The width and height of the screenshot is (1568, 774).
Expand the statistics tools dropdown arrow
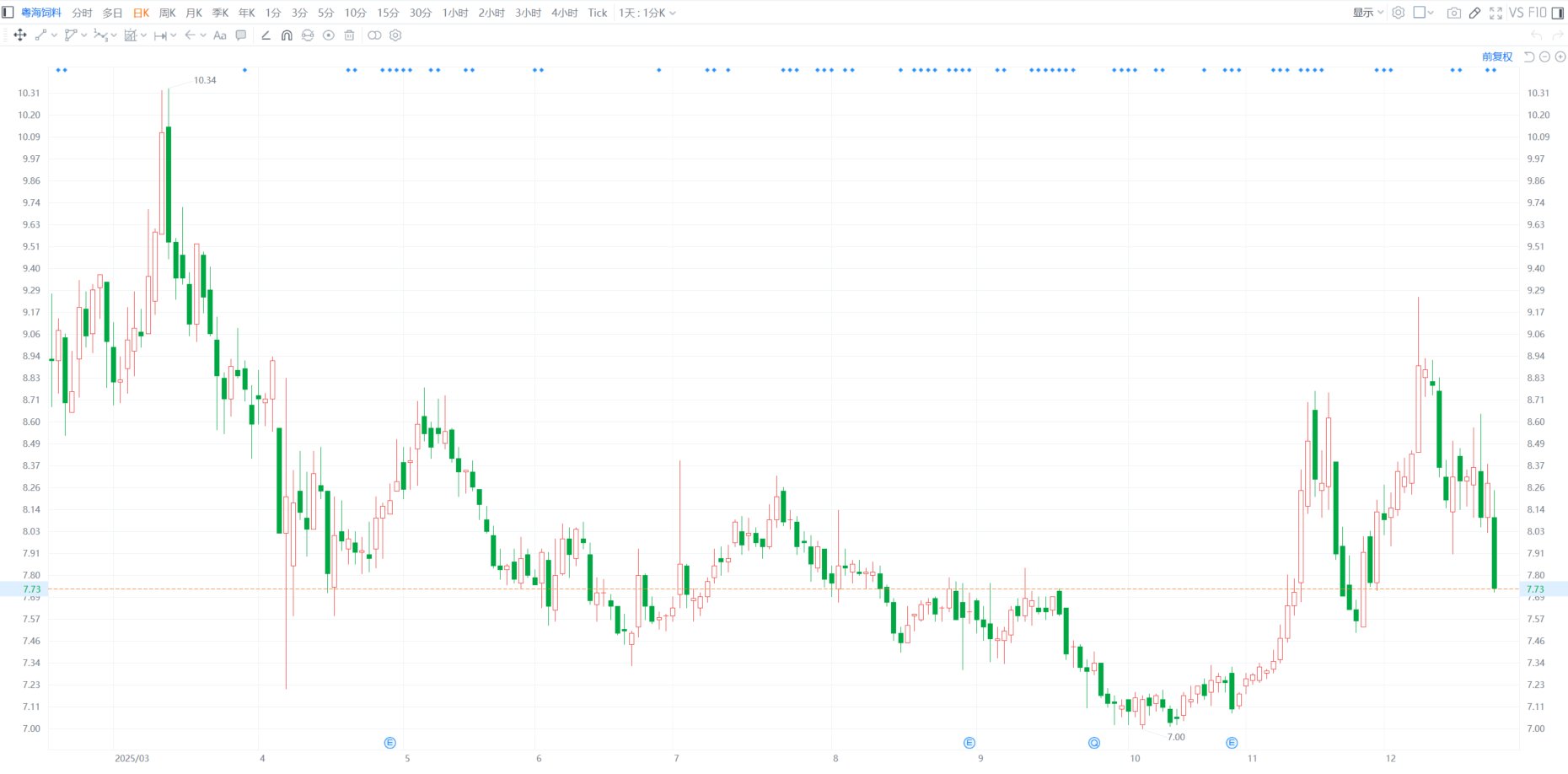tap(143, 35)
